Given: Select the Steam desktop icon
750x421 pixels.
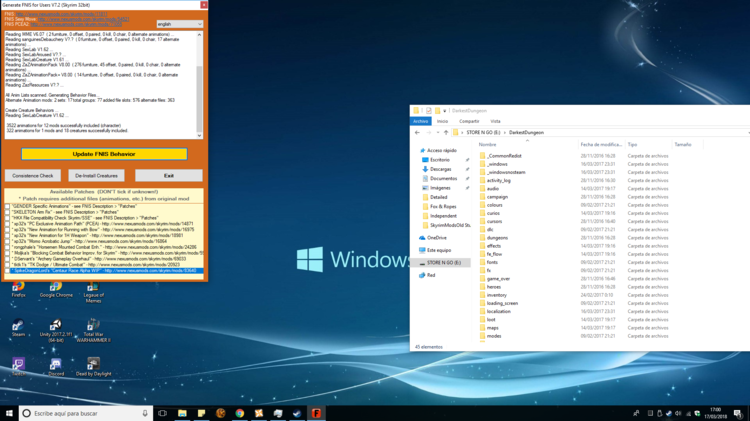Looking at the screenshot, I should [18, 328].
